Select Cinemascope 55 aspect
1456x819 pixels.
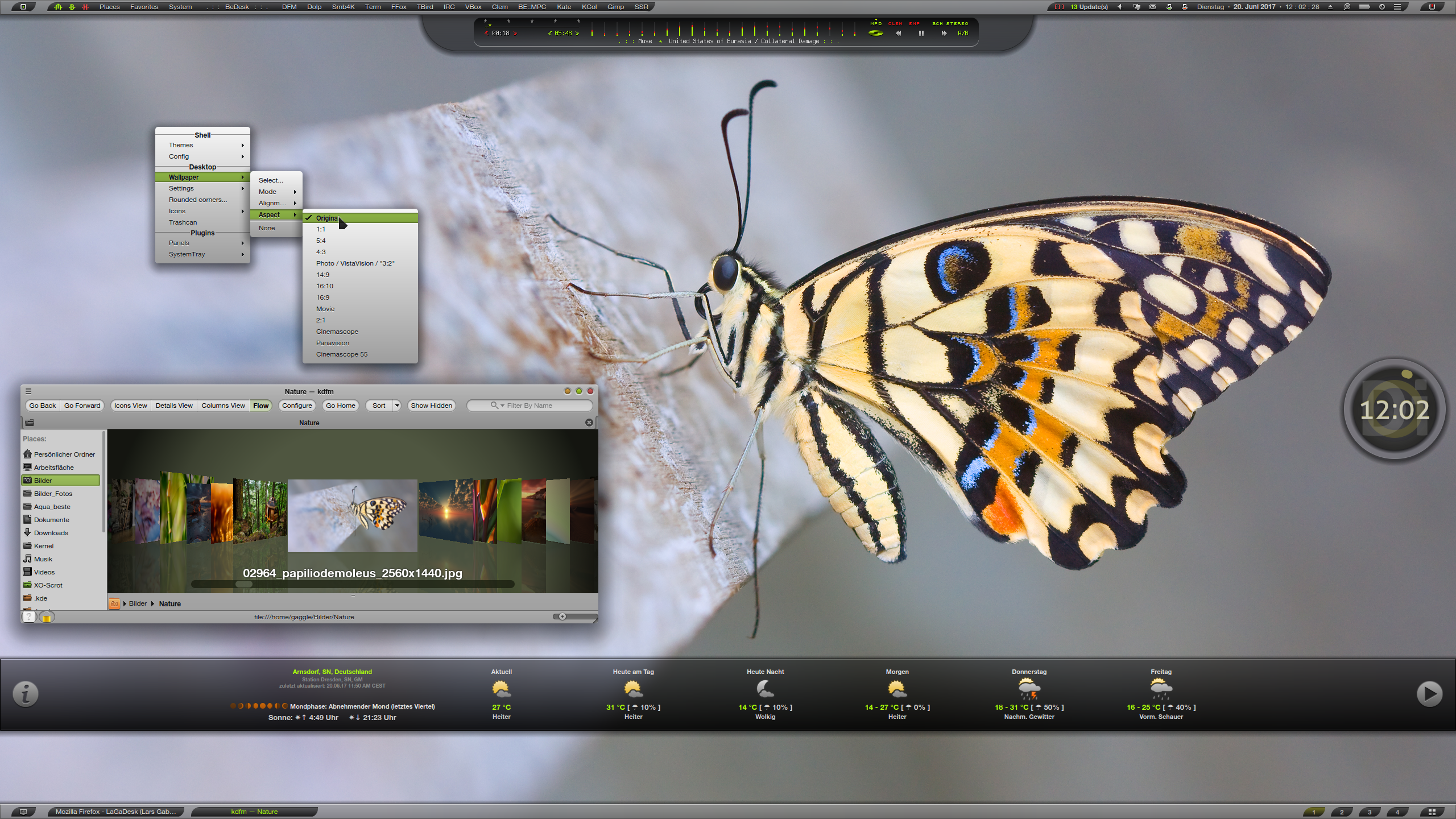pos(361,354)
